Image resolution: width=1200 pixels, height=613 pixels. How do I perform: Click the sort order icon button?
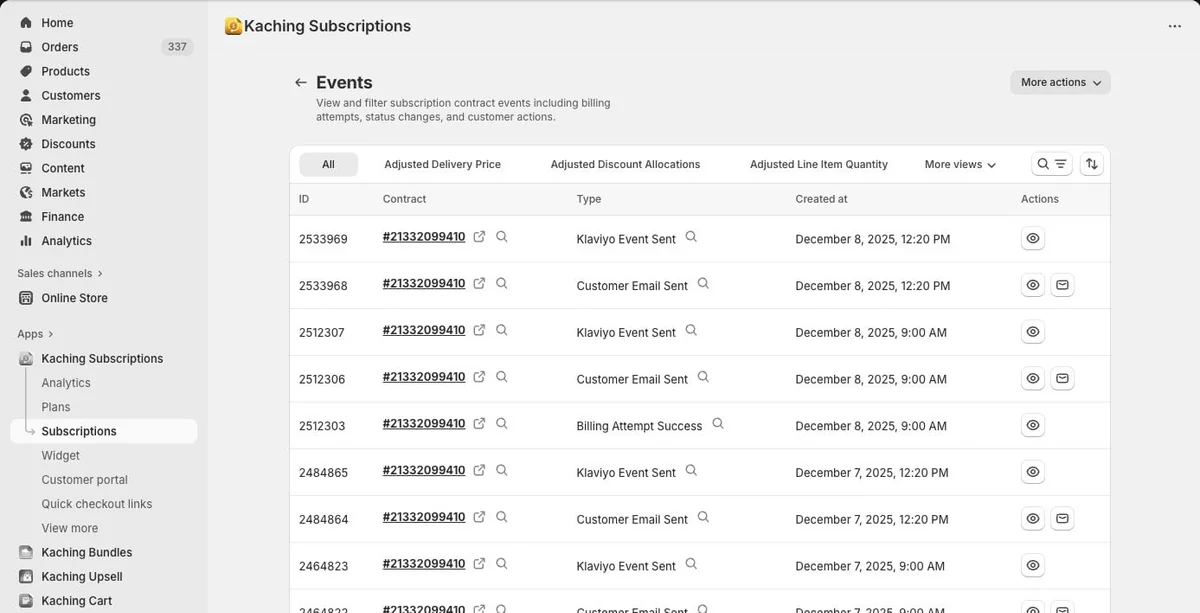[1091, 164]
